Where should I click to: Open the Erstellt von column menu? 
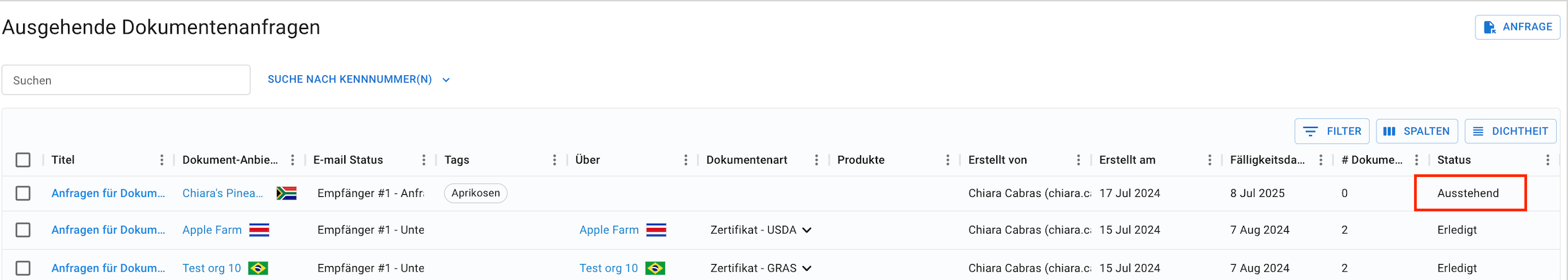click(x=1079, y=160)
